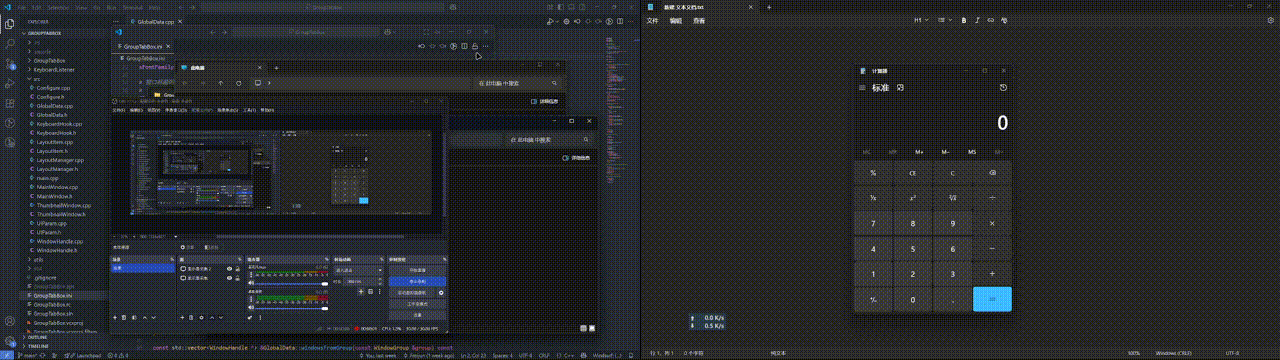Insert a link from Notepad toolbar
The height and width of the screenshot is (360, 1280).
point(990,19)
